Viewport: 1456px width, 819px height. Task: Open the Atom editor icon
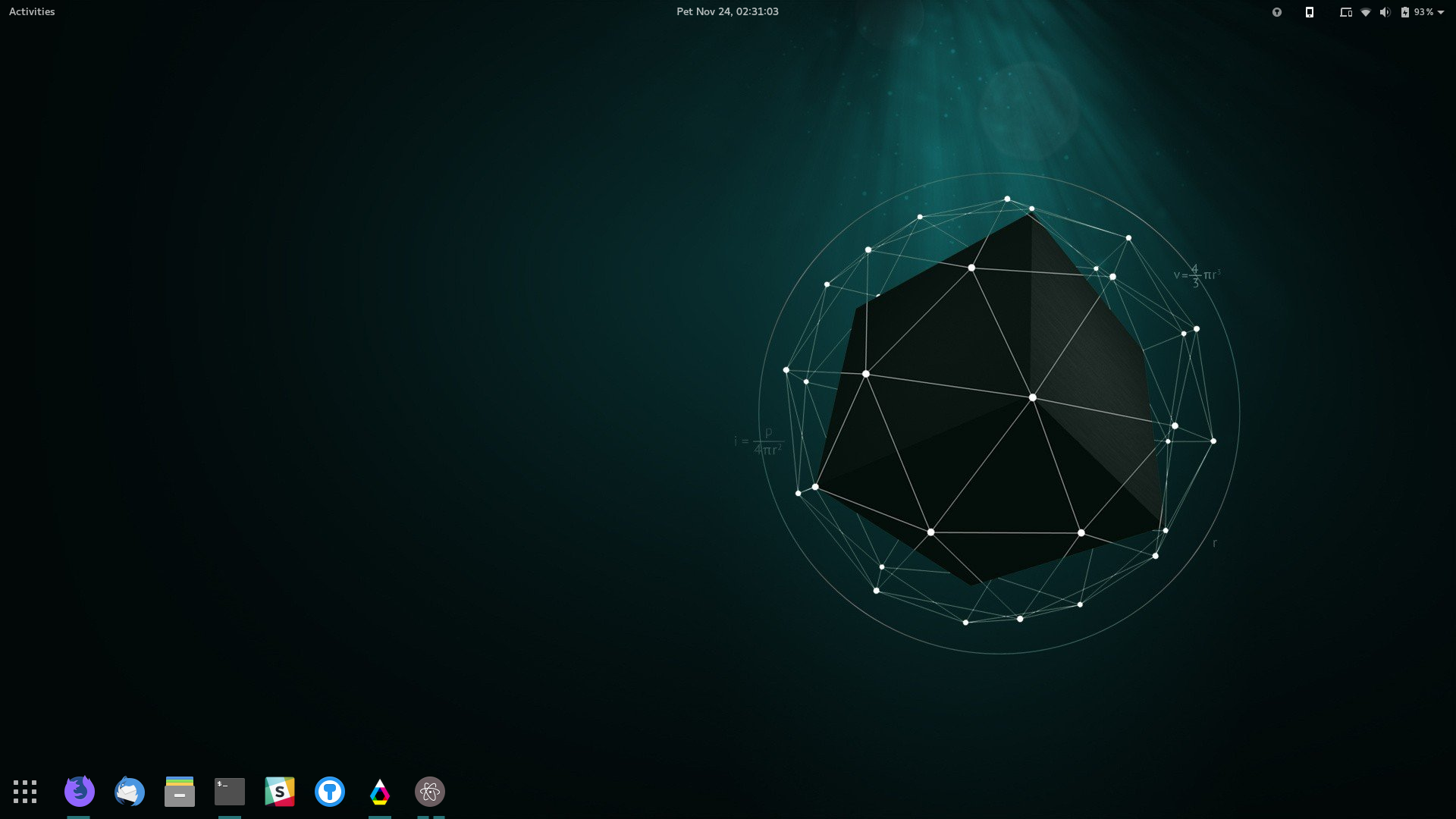point(430,792)
